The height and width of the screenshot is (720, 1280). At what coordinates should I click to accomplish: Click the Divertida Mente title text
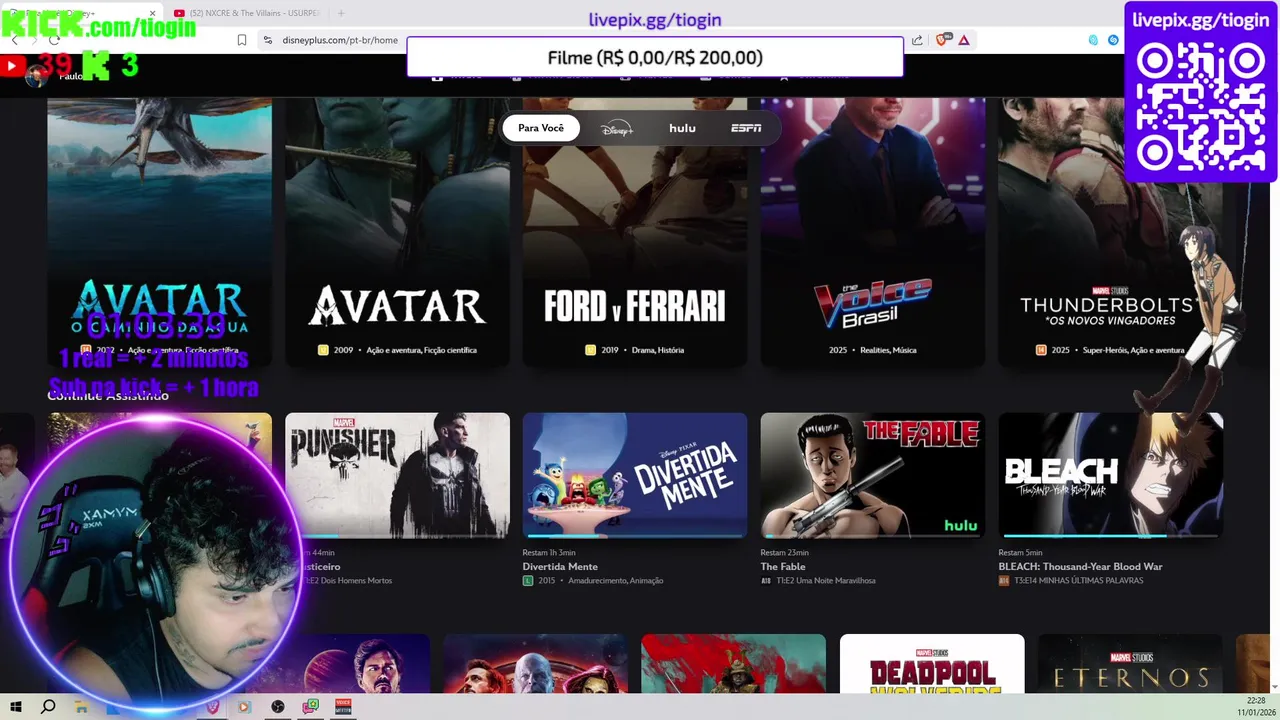(560, 567)
